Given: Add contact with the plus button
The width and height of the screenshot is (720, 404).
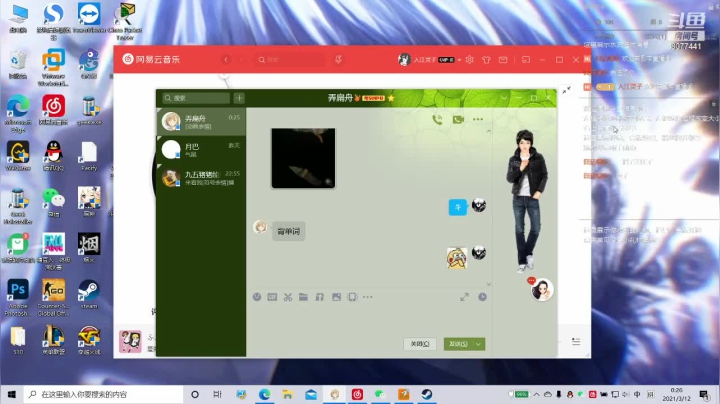Looking at the screenshot, I should 239,98.
